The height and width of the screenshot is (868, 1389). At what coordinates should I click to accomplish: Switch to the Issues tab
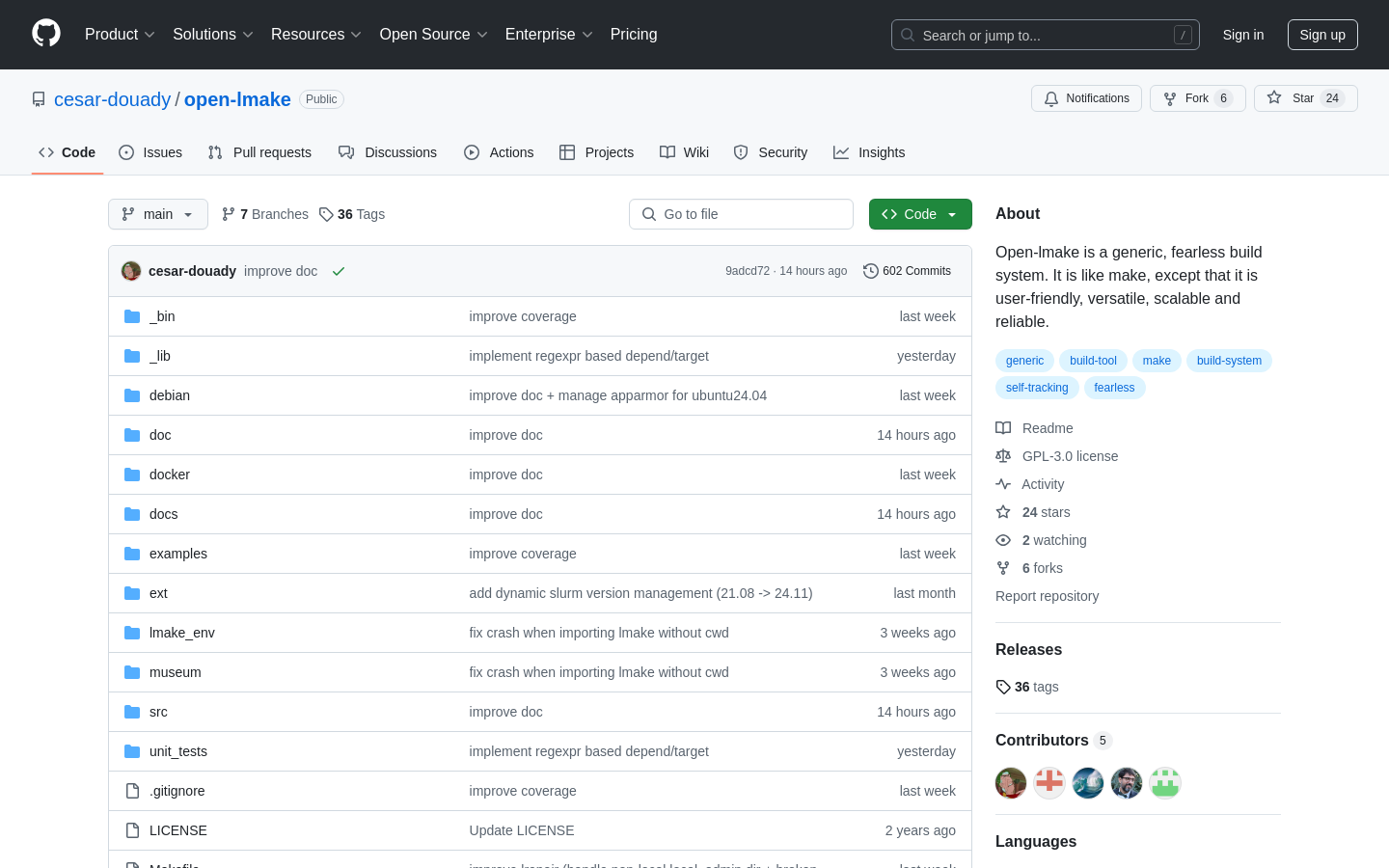[x=150, y=152]
